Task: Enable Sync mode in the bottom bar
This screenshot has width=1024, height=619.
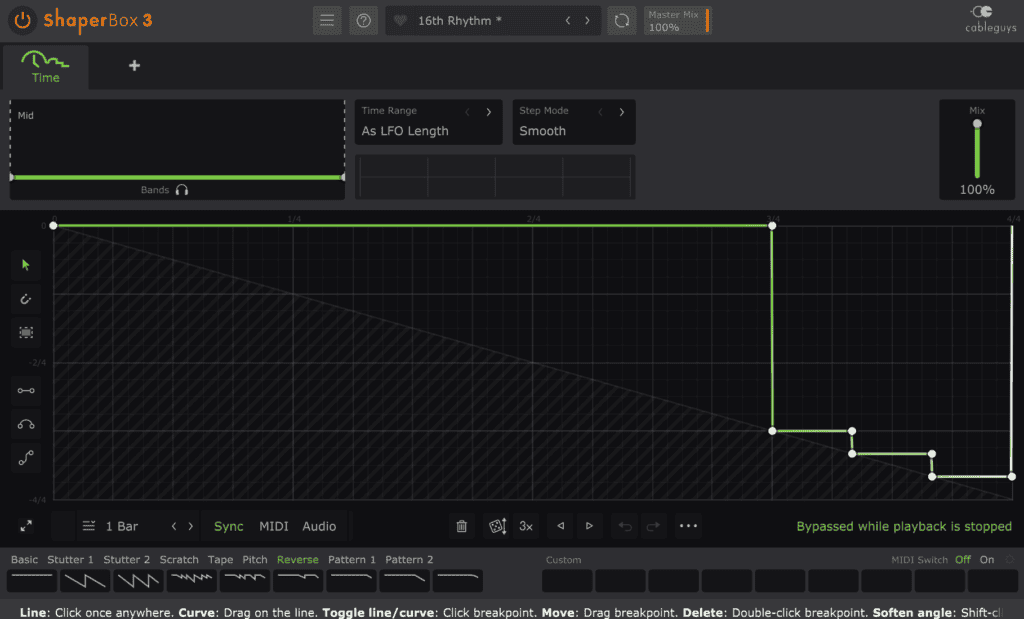Action: (228, 526)
